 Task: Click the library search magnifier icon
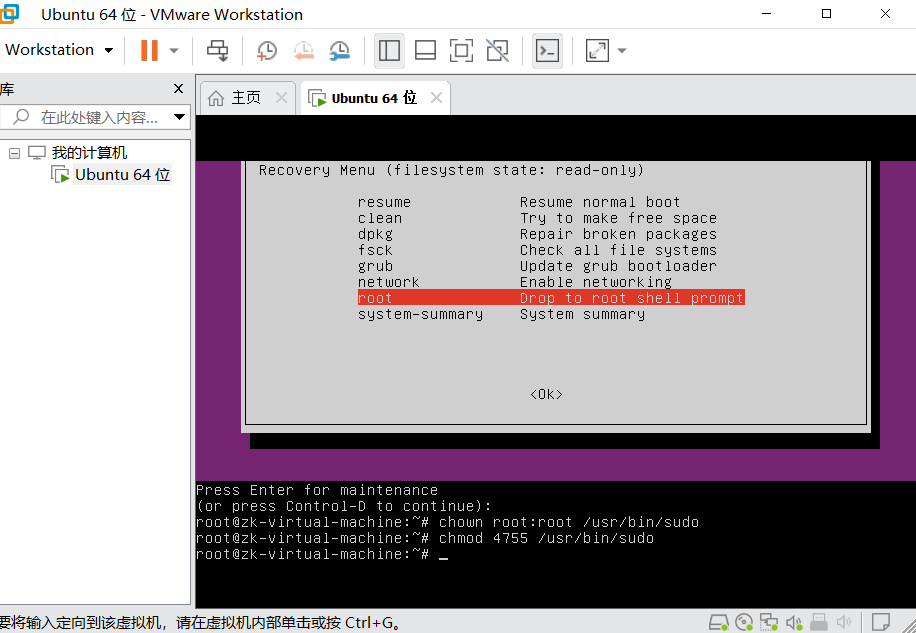click(x=22, y=117)
